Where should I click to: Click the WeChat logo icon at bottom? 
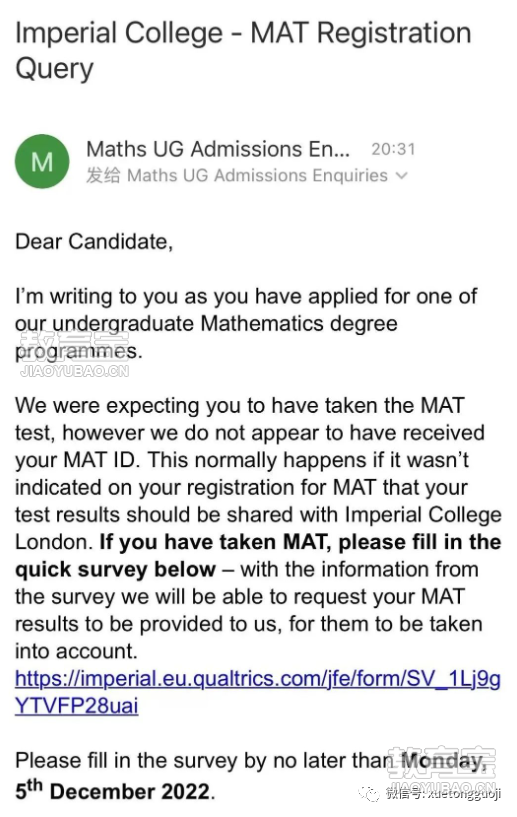tap(371, 794)
